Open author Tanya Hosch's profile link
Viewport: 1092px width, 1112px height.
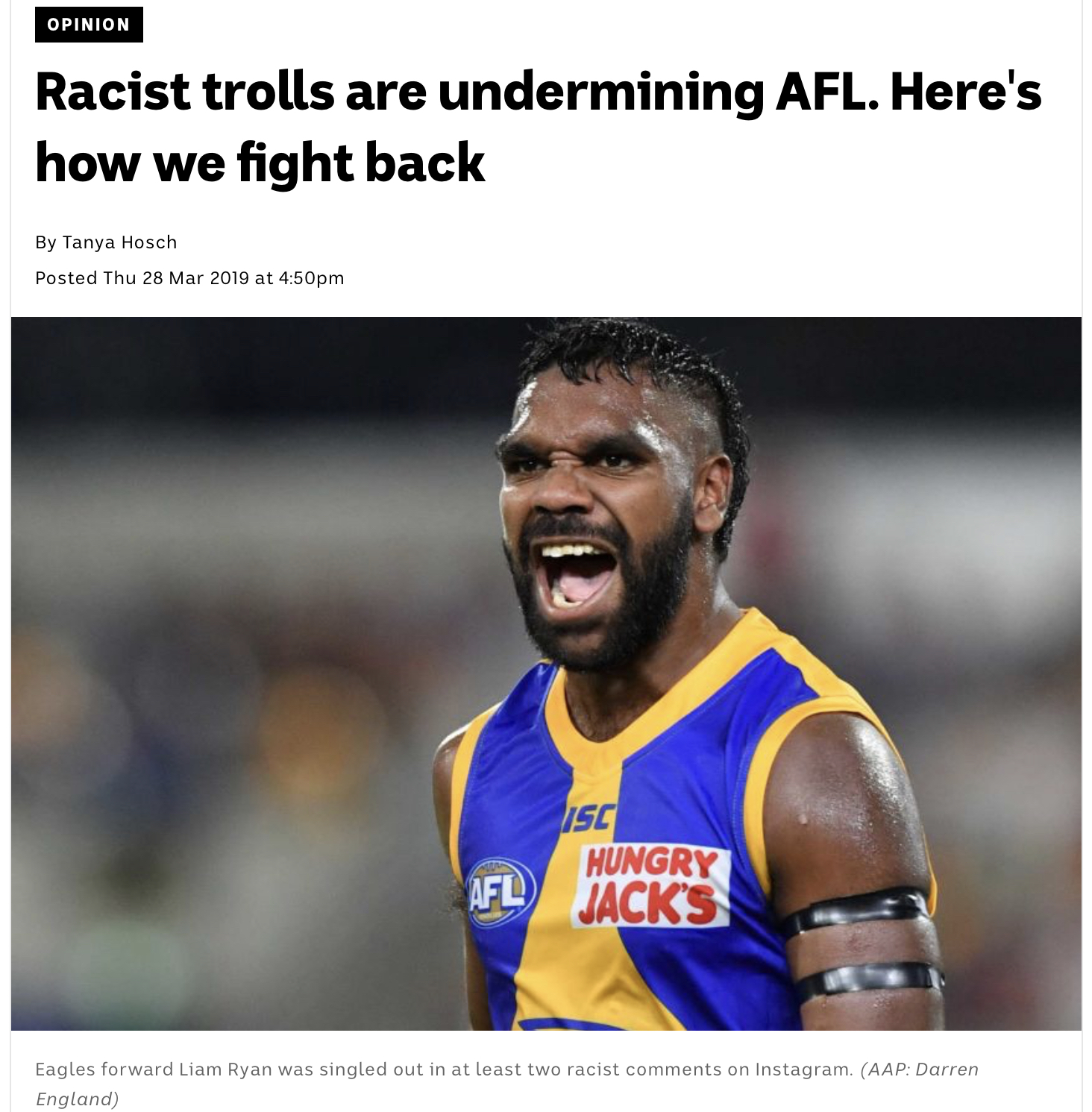(x=119, y=242)
